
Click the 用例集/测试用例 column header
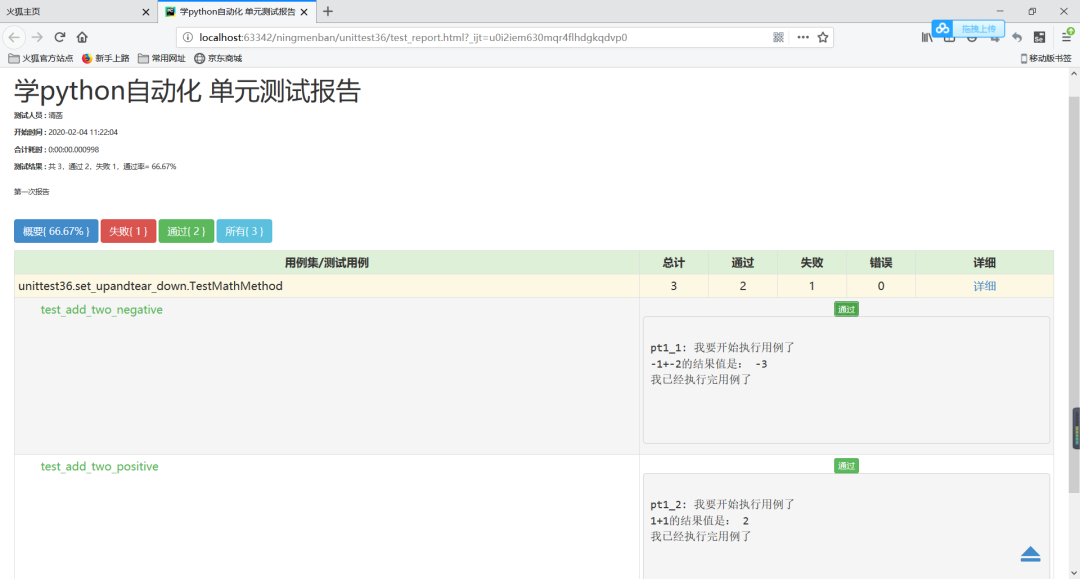coord(326,263)
